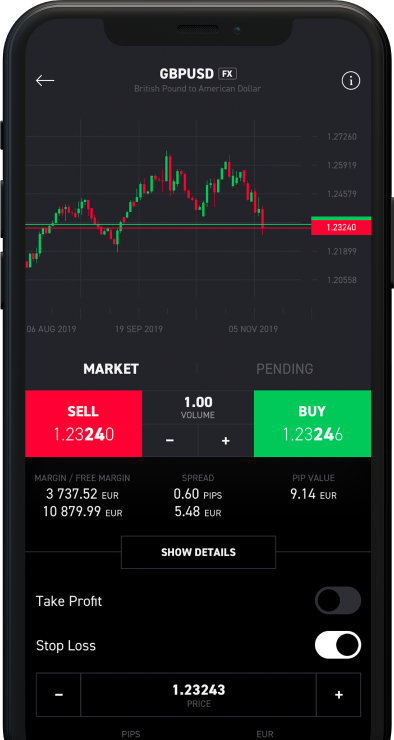Open the instrument info icon
Viewport: 394px width, 740px height.
(x=351, y=81)
